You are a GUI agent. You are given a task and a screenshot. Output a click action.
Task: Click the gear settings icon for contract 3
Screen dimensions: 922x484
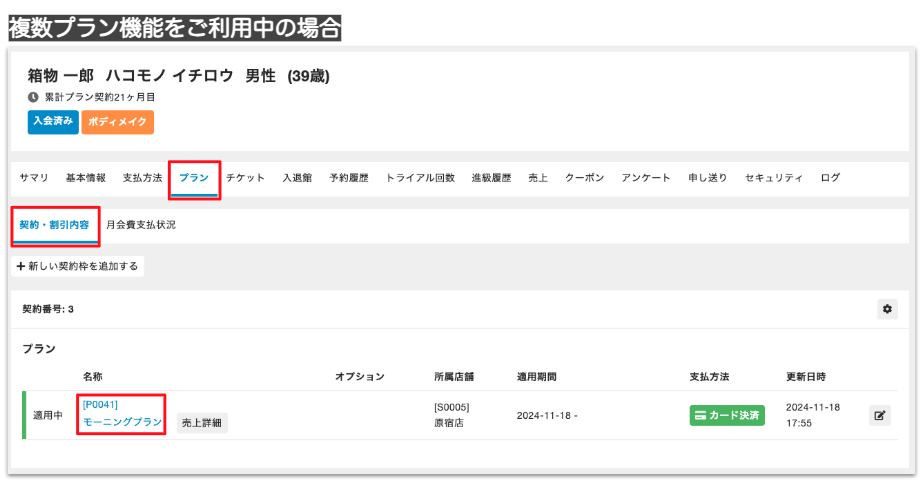pyautogui.click(x=887, y=309)
